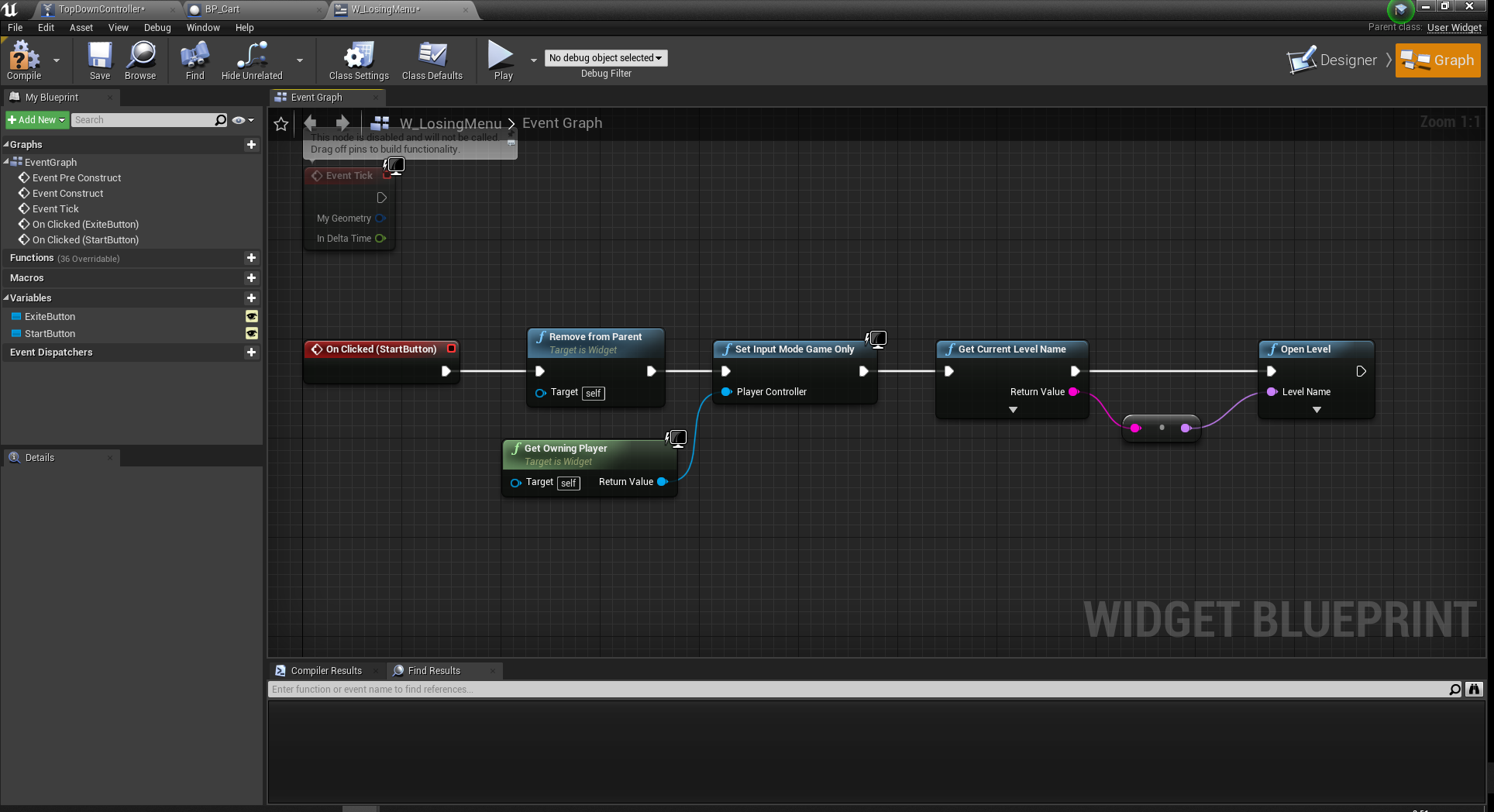Switch to BP_Cart tab
The image size is (1494, 812).
[222, 9]
